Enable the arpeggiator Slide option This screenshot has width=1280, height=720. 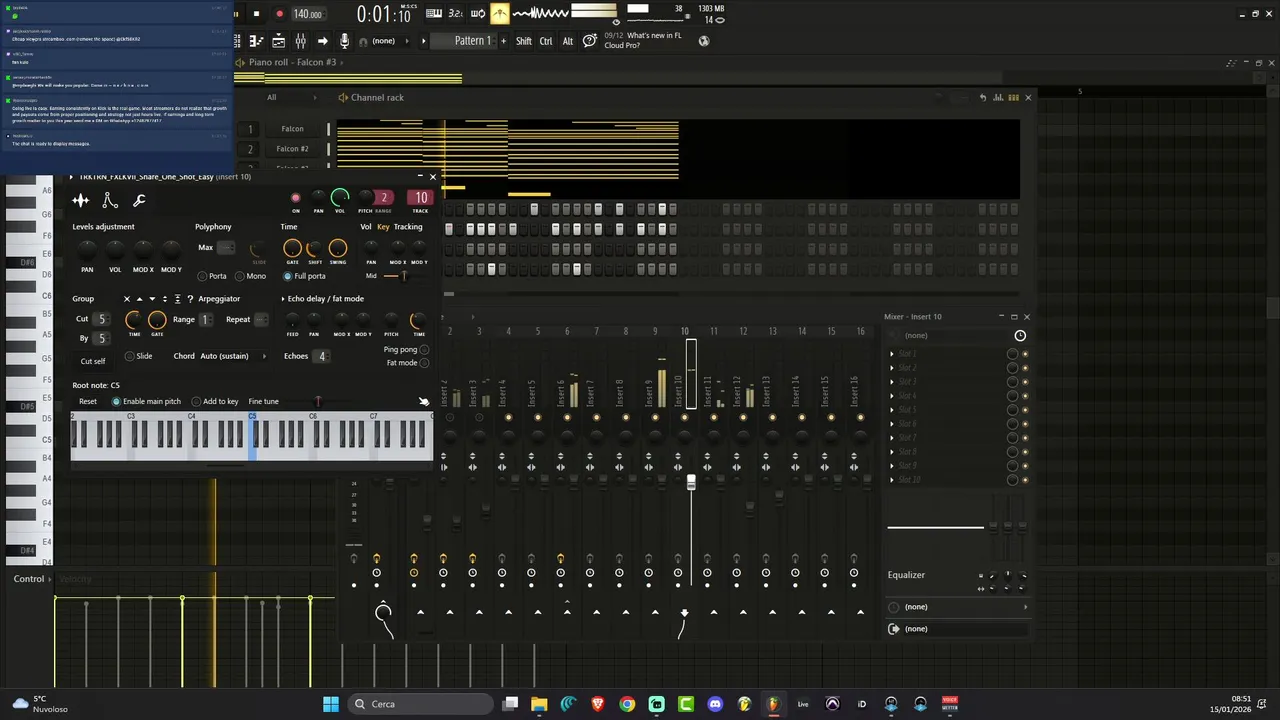tap(138, 356)
